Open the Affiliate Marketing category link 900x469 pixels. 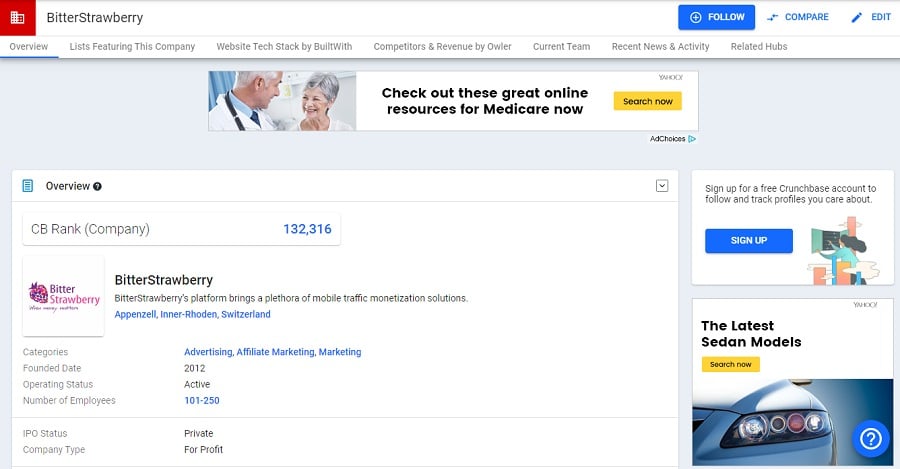276,352
